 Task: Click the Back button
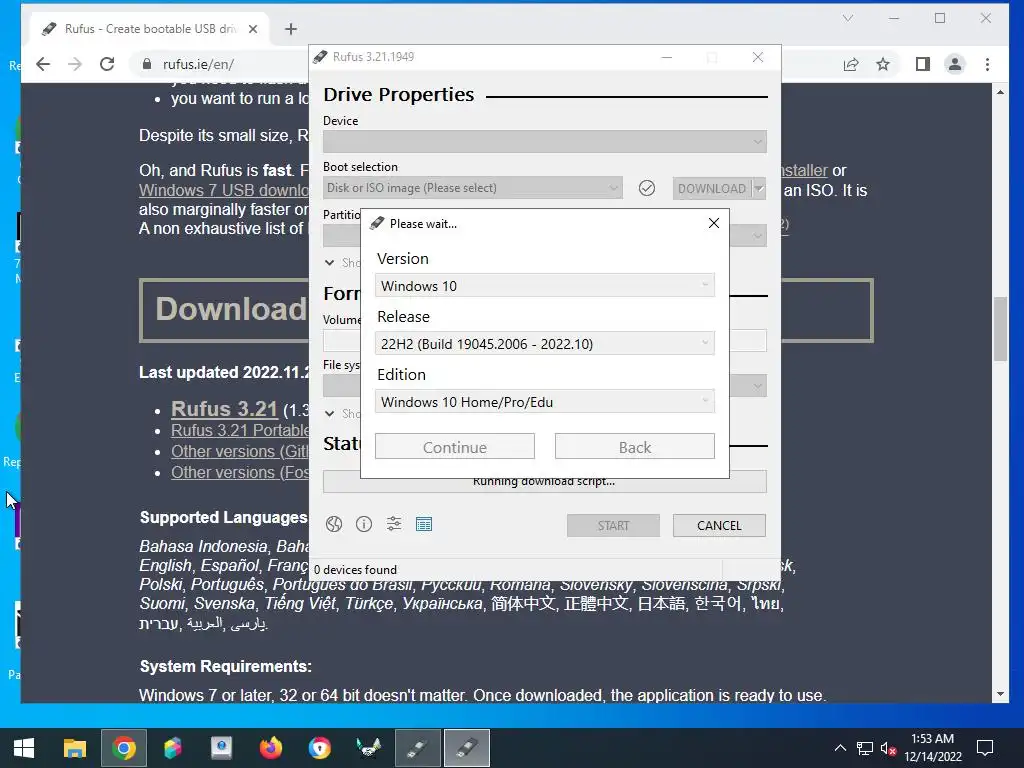(x=635, y=447)
